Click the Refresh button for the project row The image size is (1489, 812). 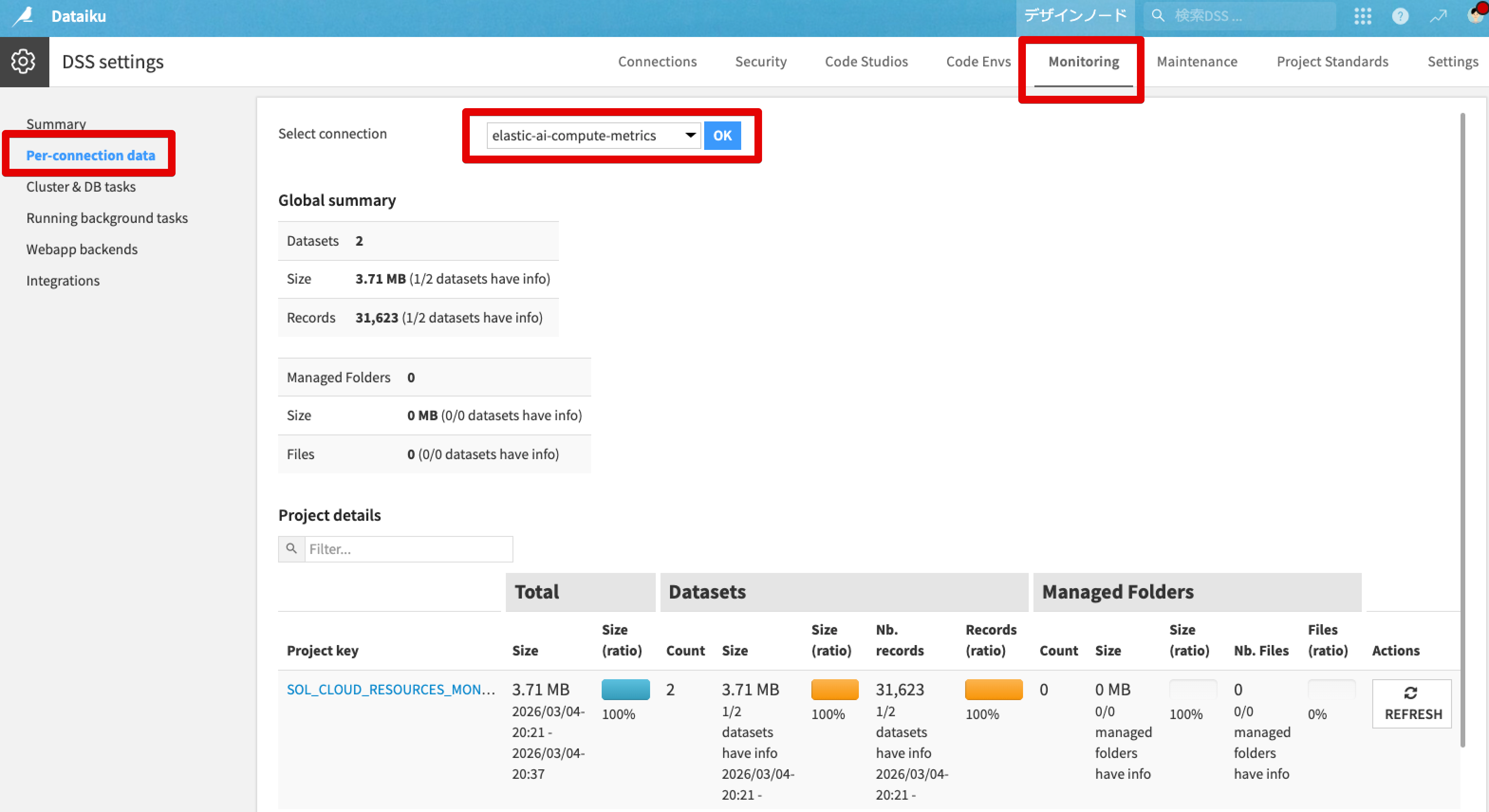[1412, 703]
